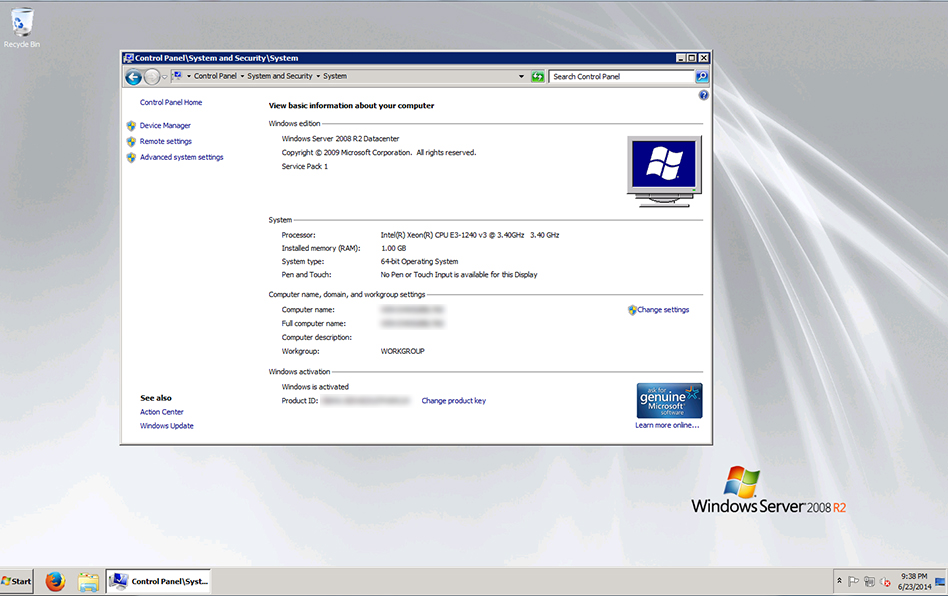The width and height of the screenshot is (948, 596).
Task: Show hidden tray icons arrow
Action: pos(839,581)
